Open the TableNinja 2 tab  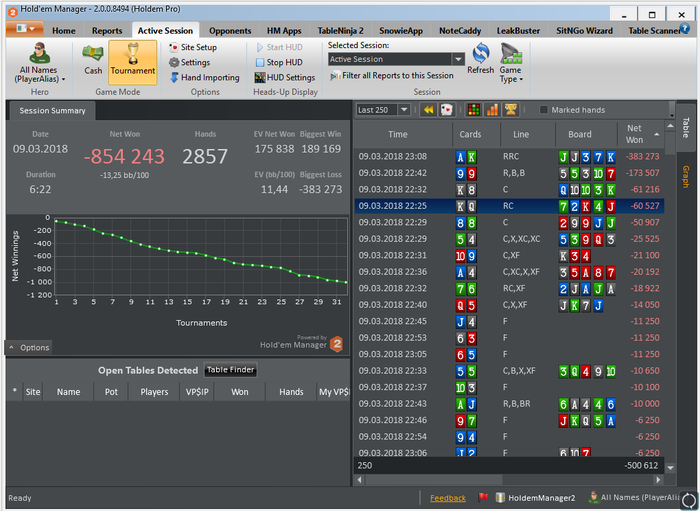340,31
